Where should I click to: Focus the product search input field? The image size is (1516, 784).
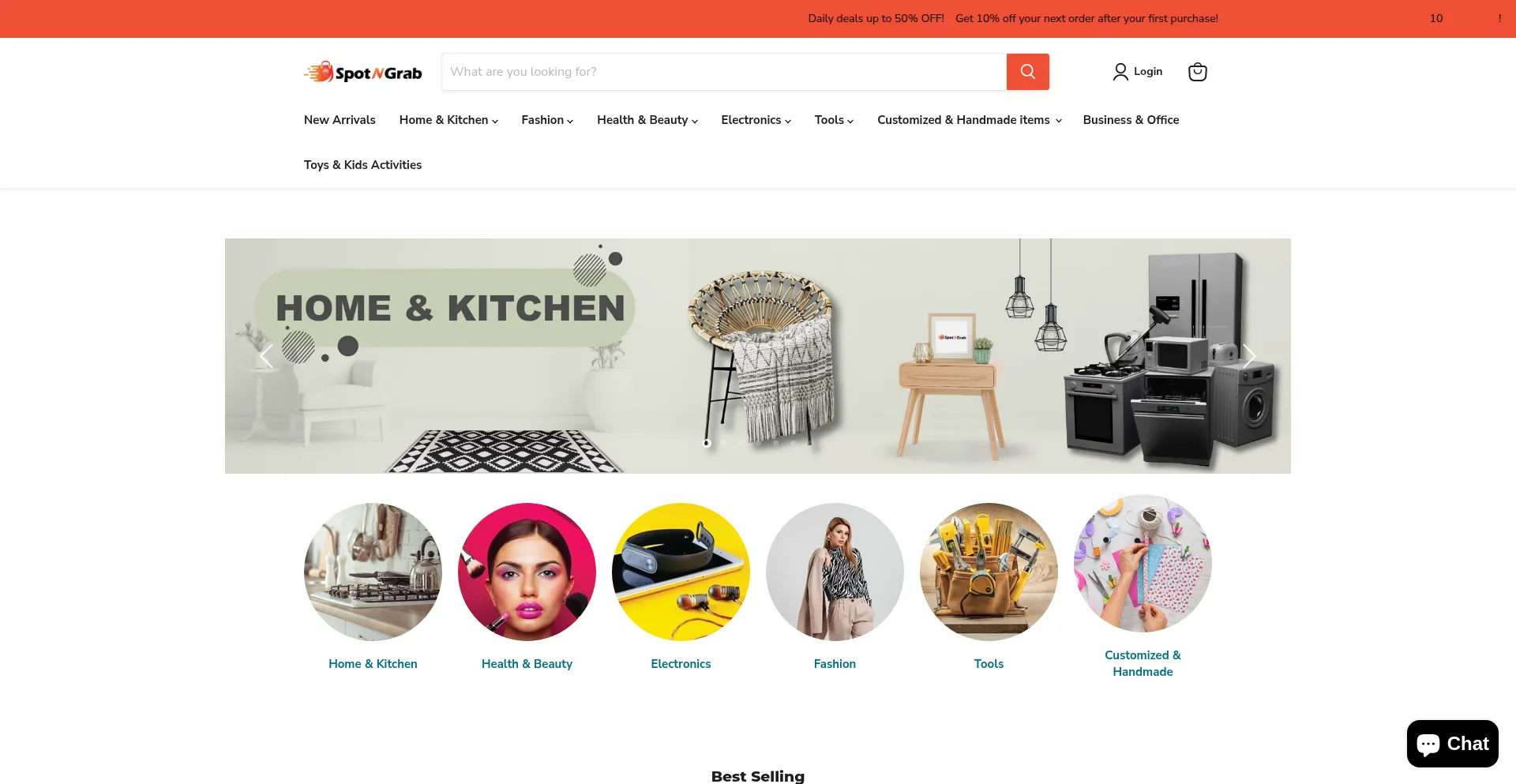[x=724, y=72]
